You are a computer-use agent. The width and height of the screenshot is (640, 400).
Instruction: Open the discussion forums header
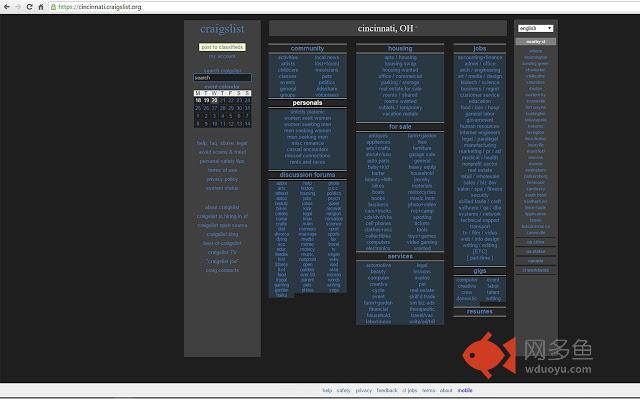click(307, 175)
